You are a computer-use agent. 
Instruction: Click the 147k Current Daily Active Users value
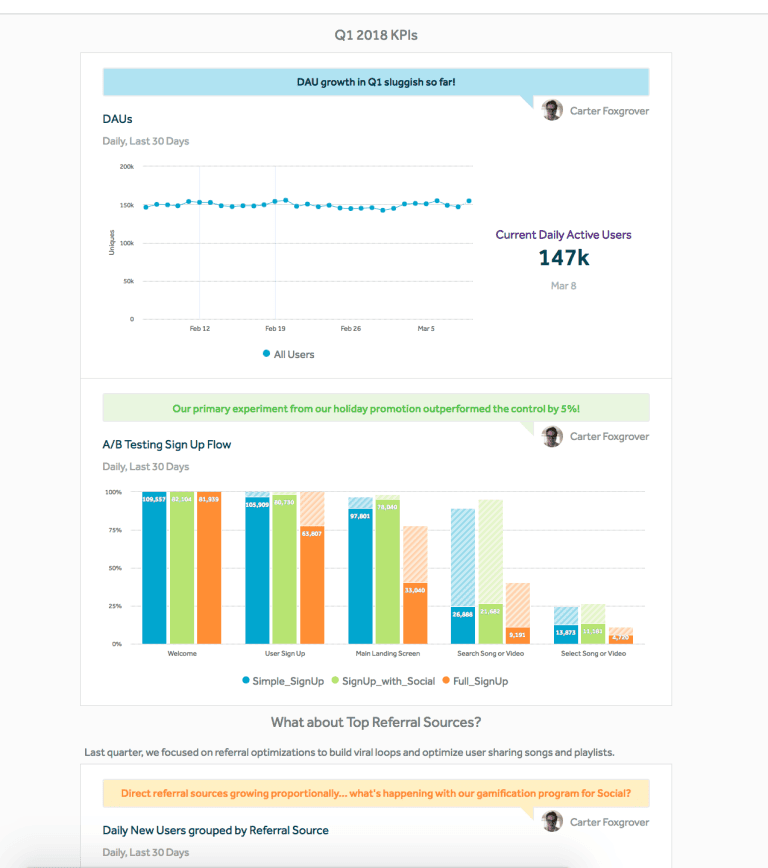pyautogui.click(x=563, y=258)
